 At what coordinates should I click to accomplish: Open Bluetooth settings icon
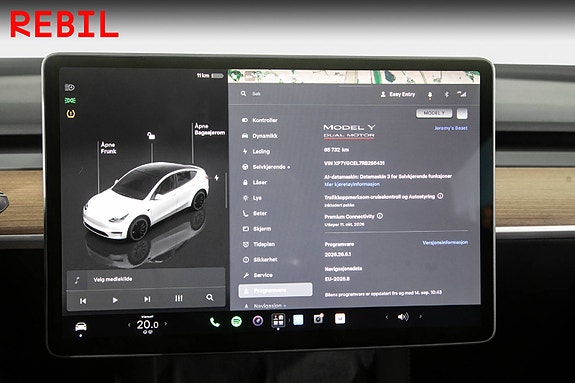(446, 94)
